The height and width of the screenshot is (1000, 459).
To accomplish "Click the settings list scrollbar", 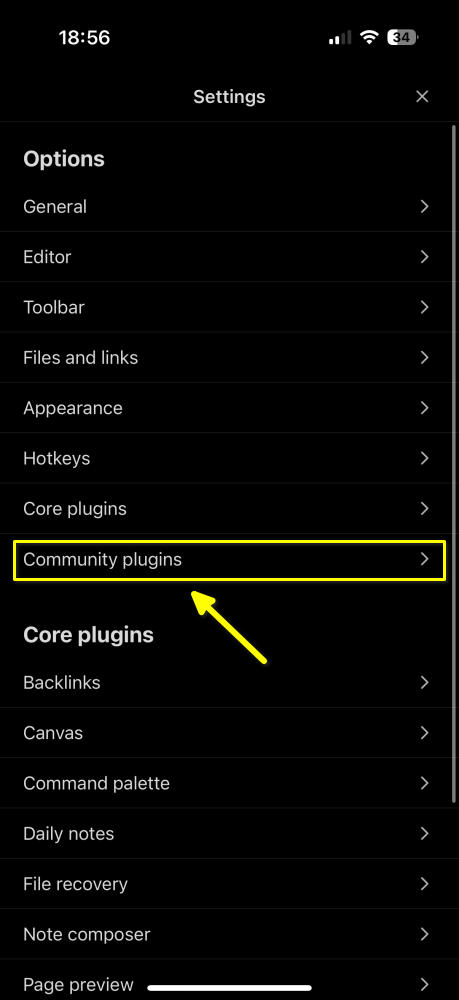I will [454, 464].
